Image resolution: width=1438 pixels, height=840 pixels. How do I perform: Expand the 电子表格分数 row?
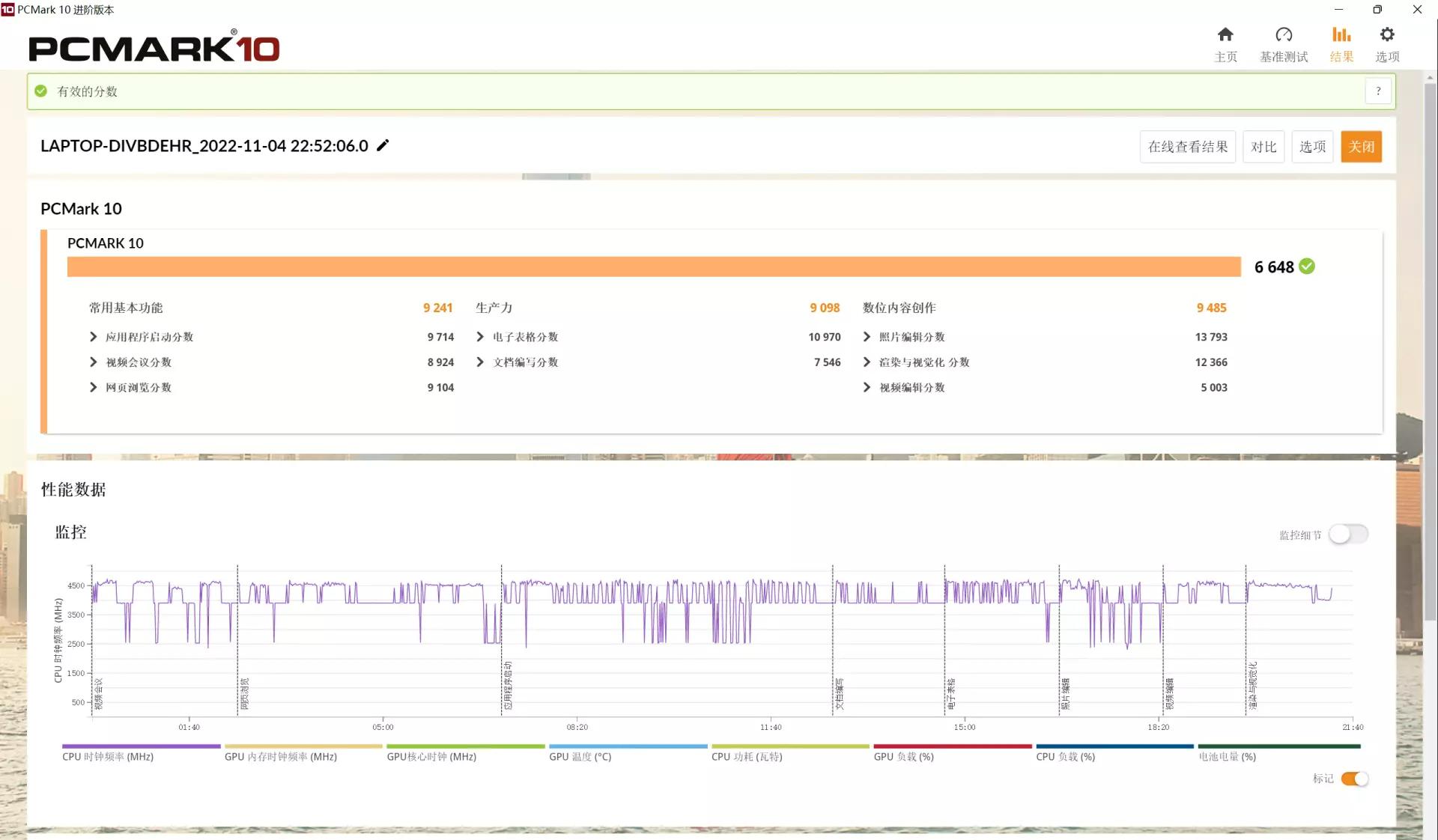coord(480,337)
